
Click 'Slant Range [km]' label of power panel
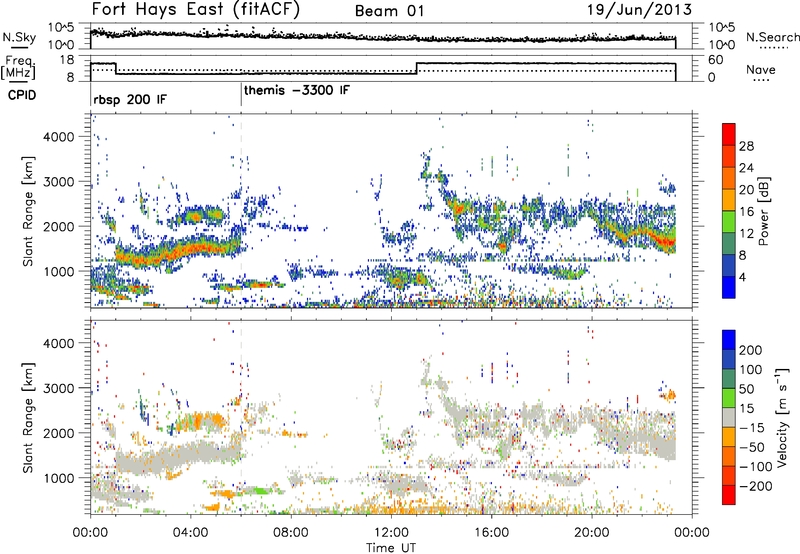point(29,211)
